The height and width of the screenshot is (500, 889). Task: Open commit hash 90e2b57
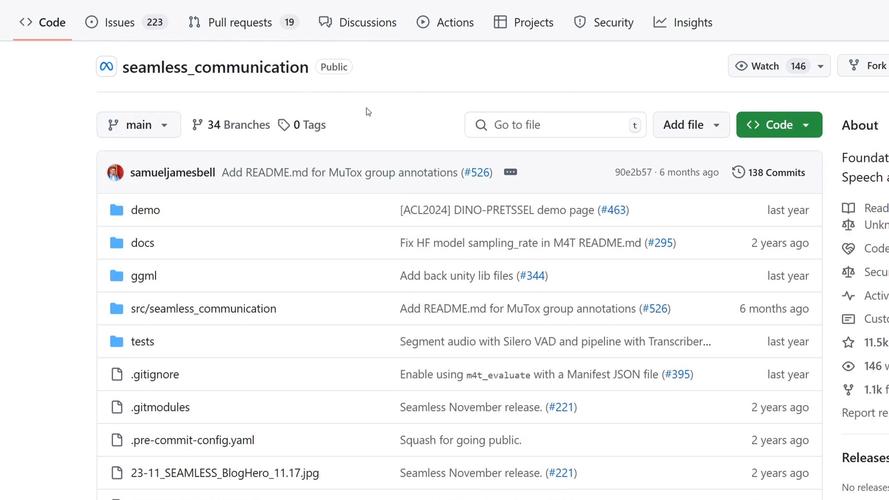(x=633, y=172)
